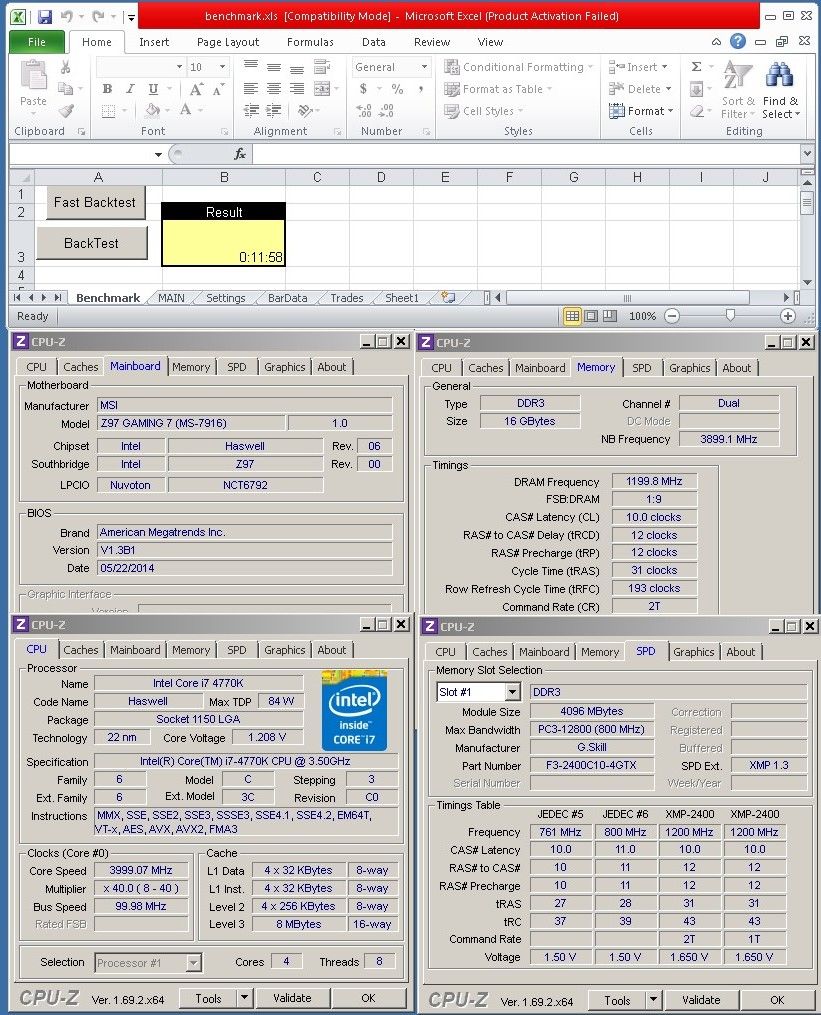The width and height of the screenshot is (821, 1015).
Task: Open Excel Help question mark icon
Action: [x=738, y=42]
